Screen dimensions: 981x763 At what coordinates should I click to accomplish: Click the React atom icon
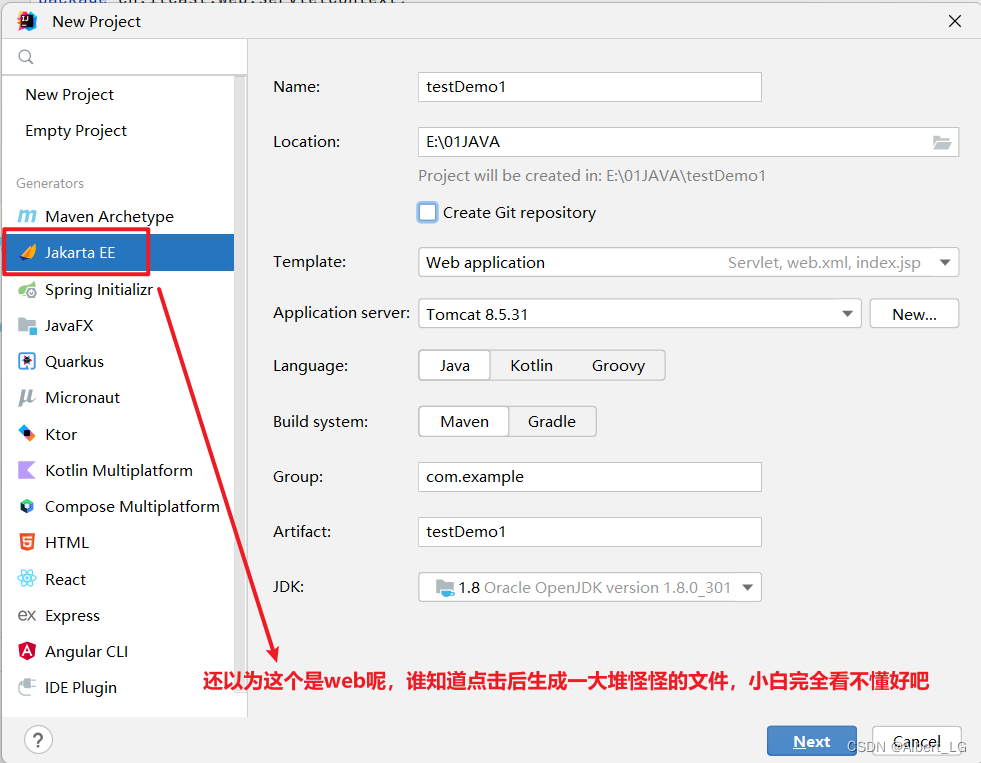27,579
